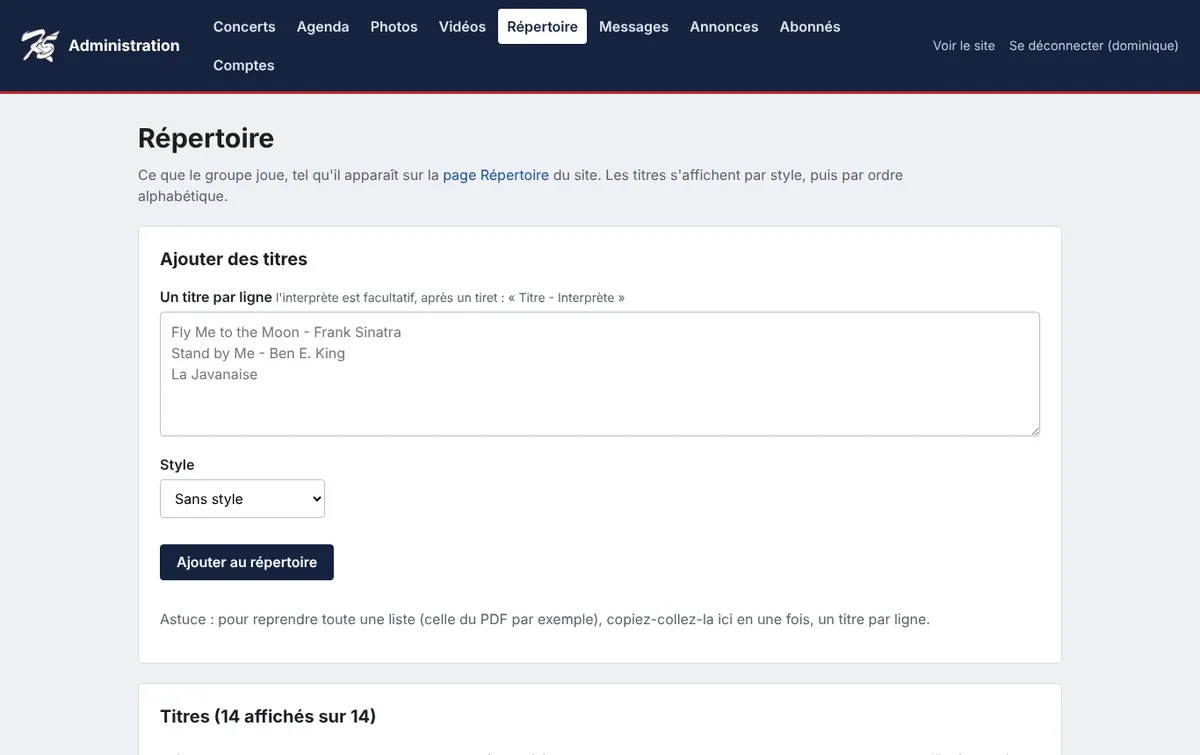Click the 'Titres (14 affichés sur 14)' heading
The height and width of the screenshot is (755, 1200).
click(x=268, y=716)
